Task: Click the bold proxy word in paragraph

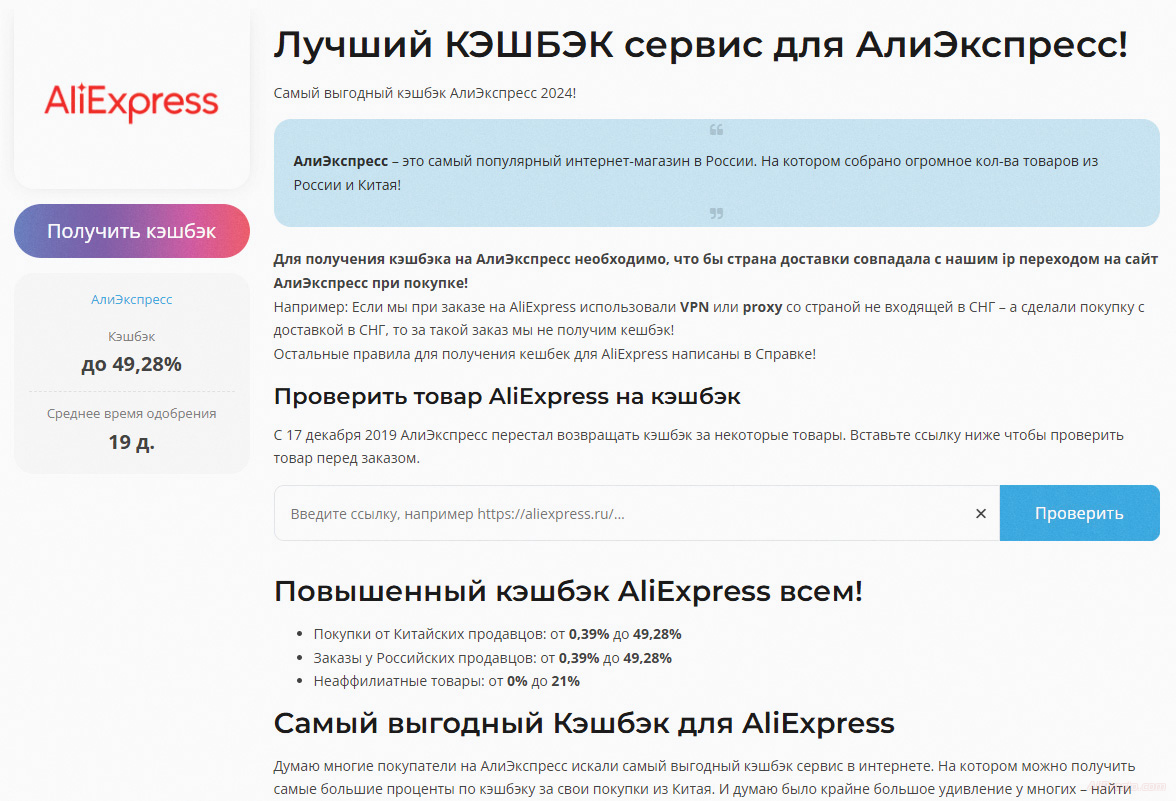Action: 762,307
